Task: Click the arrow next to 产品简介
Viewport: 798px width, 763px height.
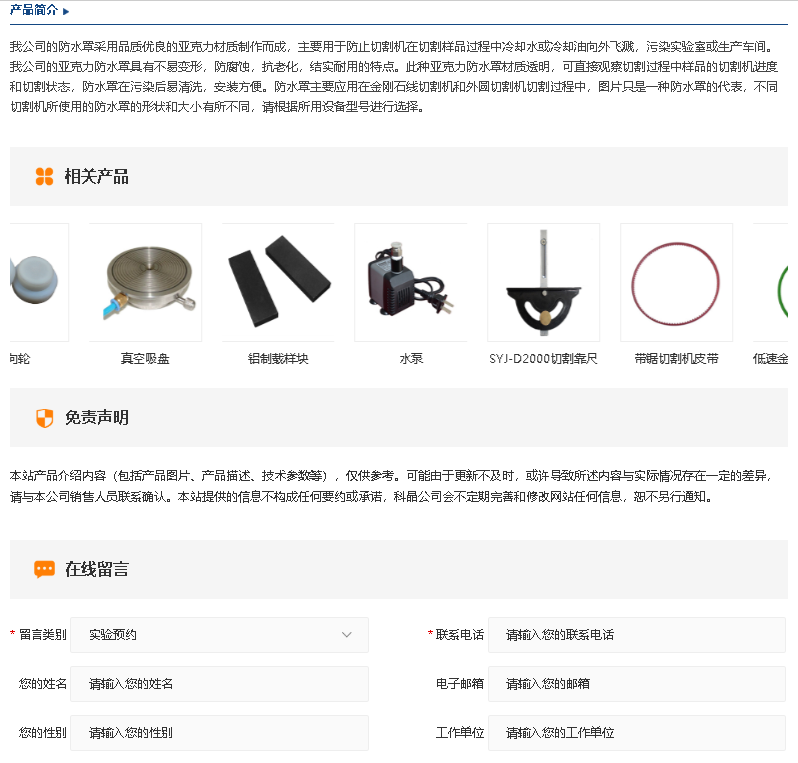Action: [x=66, y=11]
